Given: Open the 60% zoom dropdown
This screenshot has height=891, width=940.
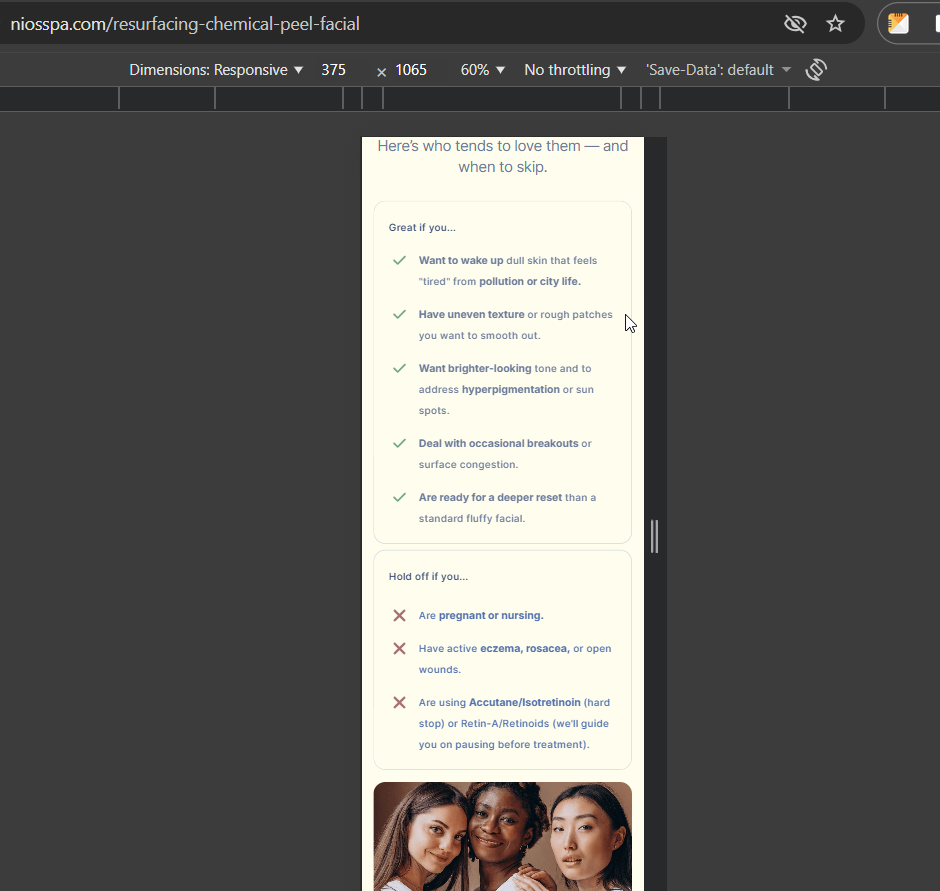Looking at the screenshot, I should coord(483,70).
